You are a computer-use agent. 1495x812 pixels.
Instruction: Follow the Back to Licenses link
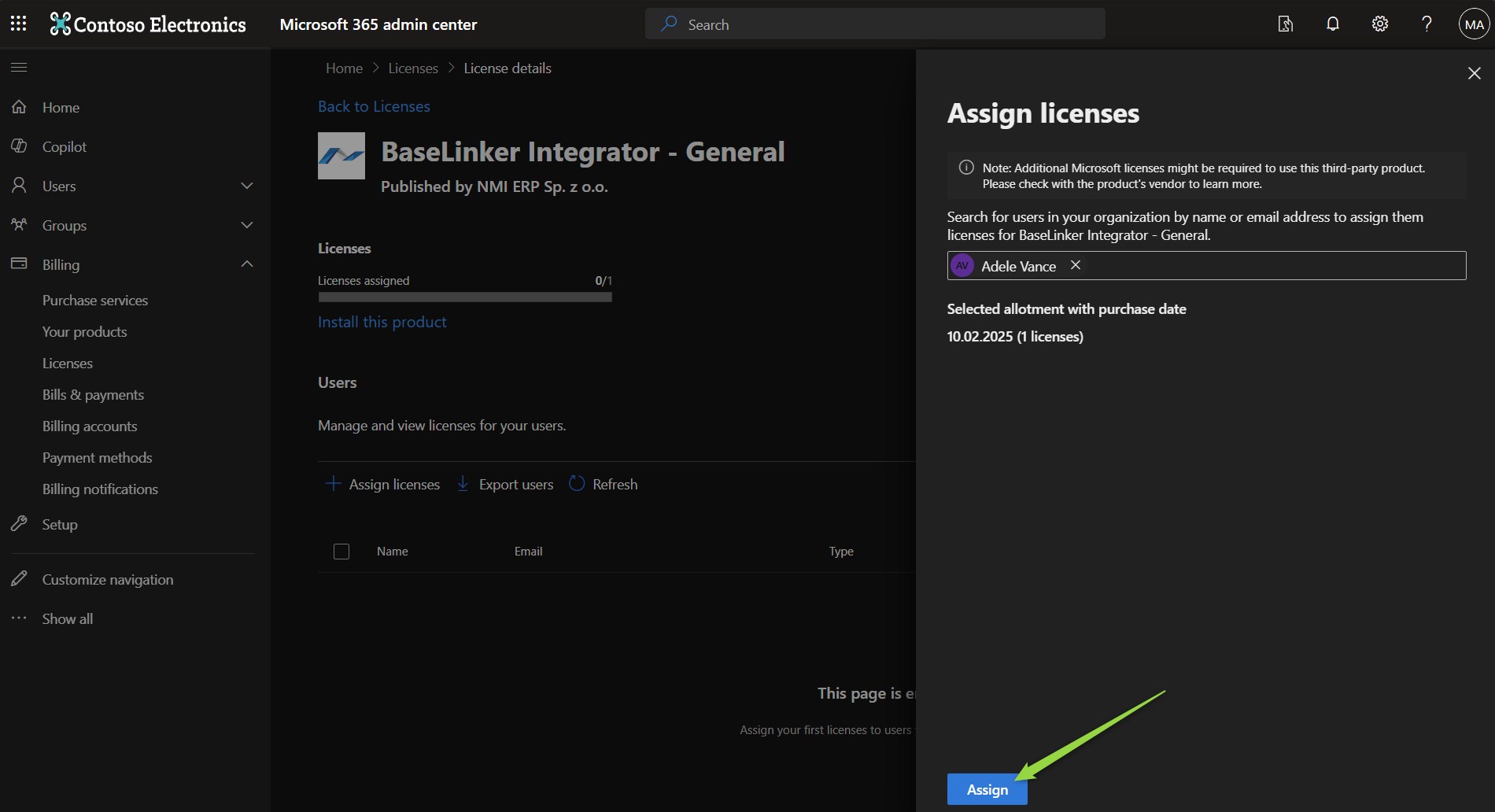click(x=374, y=106)
